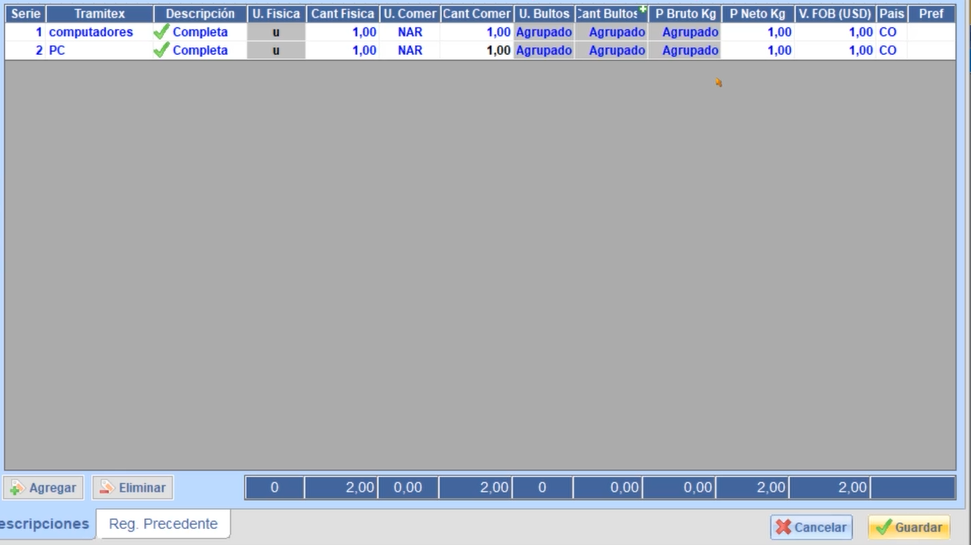This screenshot has height=545, width=971.
Task: Click the Agrupado U. Bultos cell in row 1
Action: [544, 32]
